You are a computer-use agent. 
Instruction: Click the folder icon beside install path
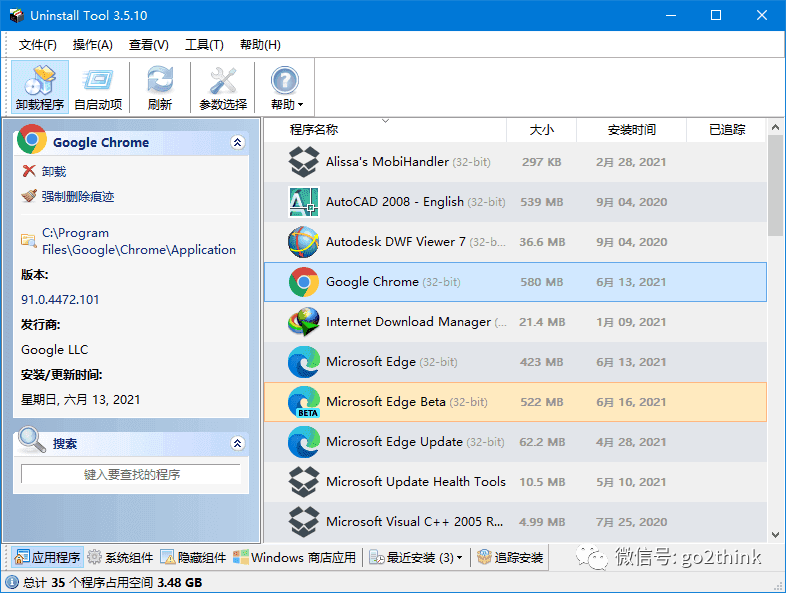pyautogui.click(x=29, y=241)
